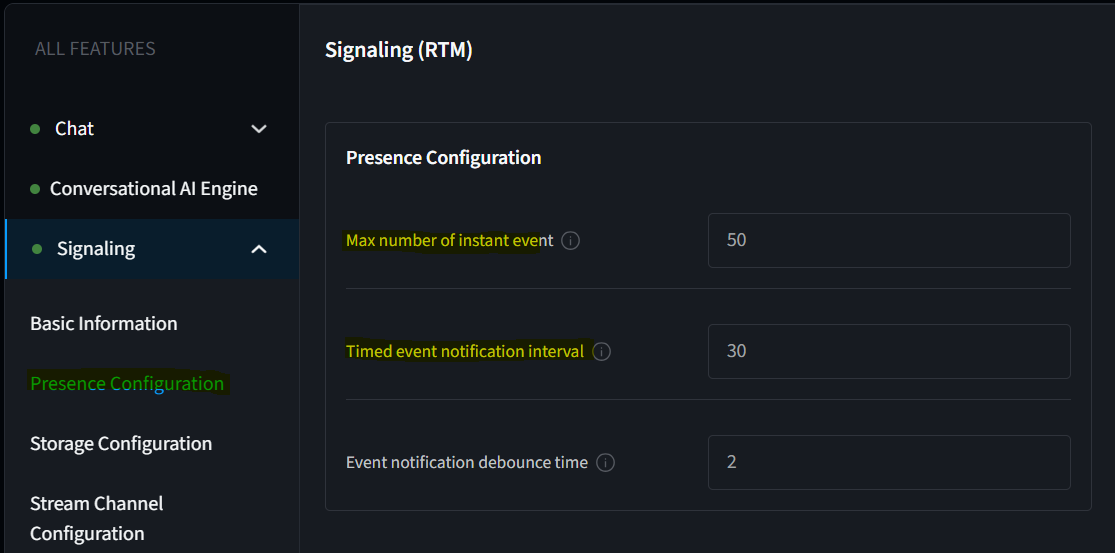The height and width of the screenshot is (553, 1115).
Task: Click the green status dot beside Signaling
Action: [37, 249]
